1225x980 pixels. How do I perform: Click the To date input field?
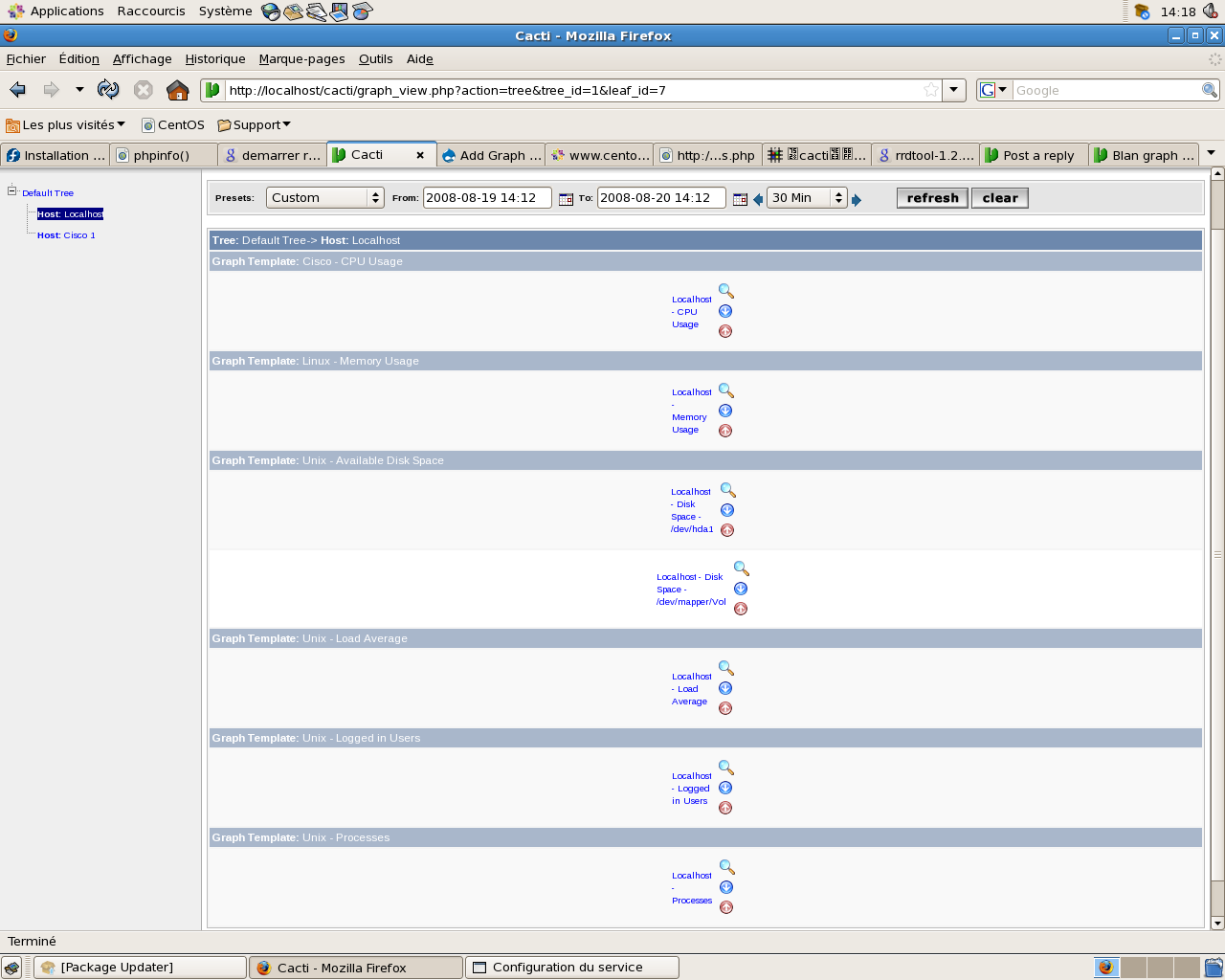661,198
